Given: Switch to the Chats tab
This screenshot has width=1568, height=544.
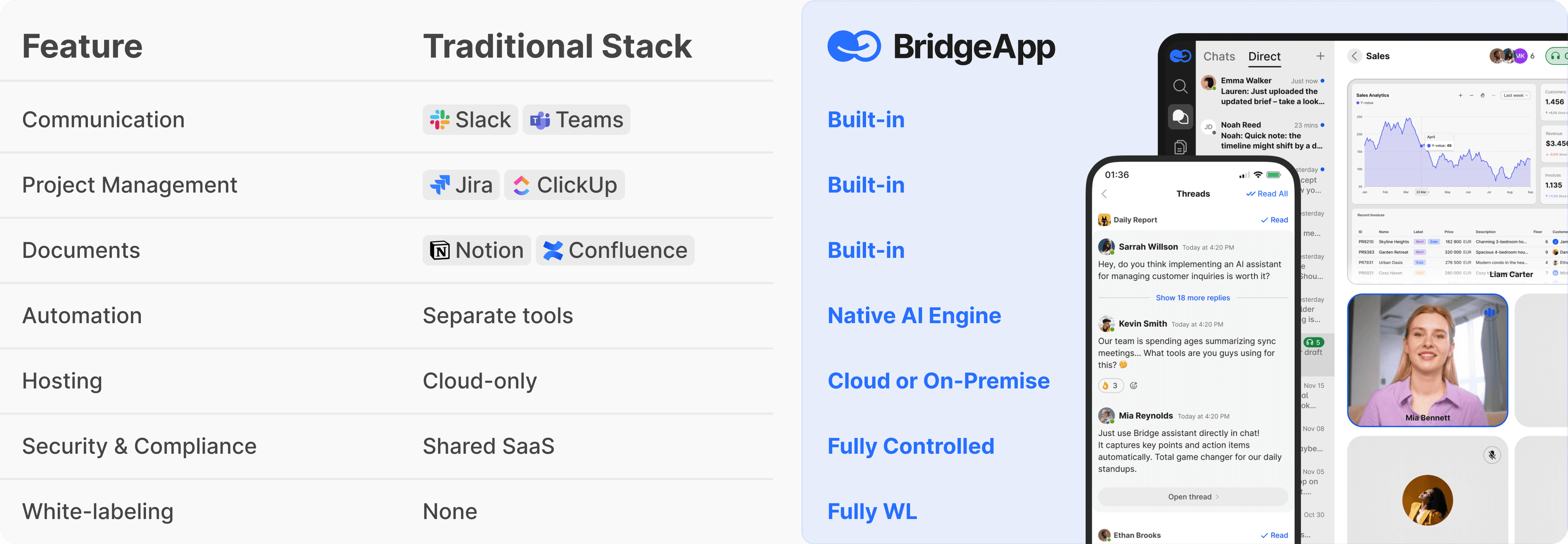Looking at the screenshot, I should click(1219, 57).
